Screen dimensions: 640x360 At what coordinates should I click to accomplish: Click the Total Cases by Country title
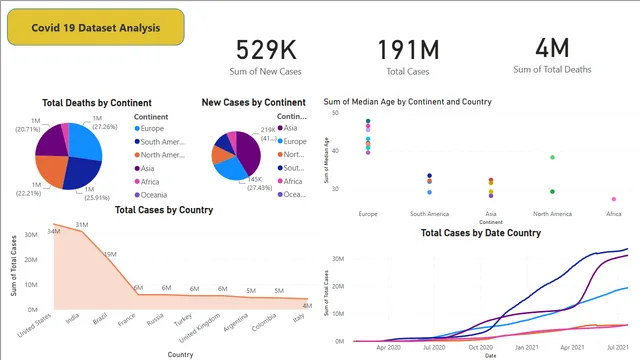[164, 210]
